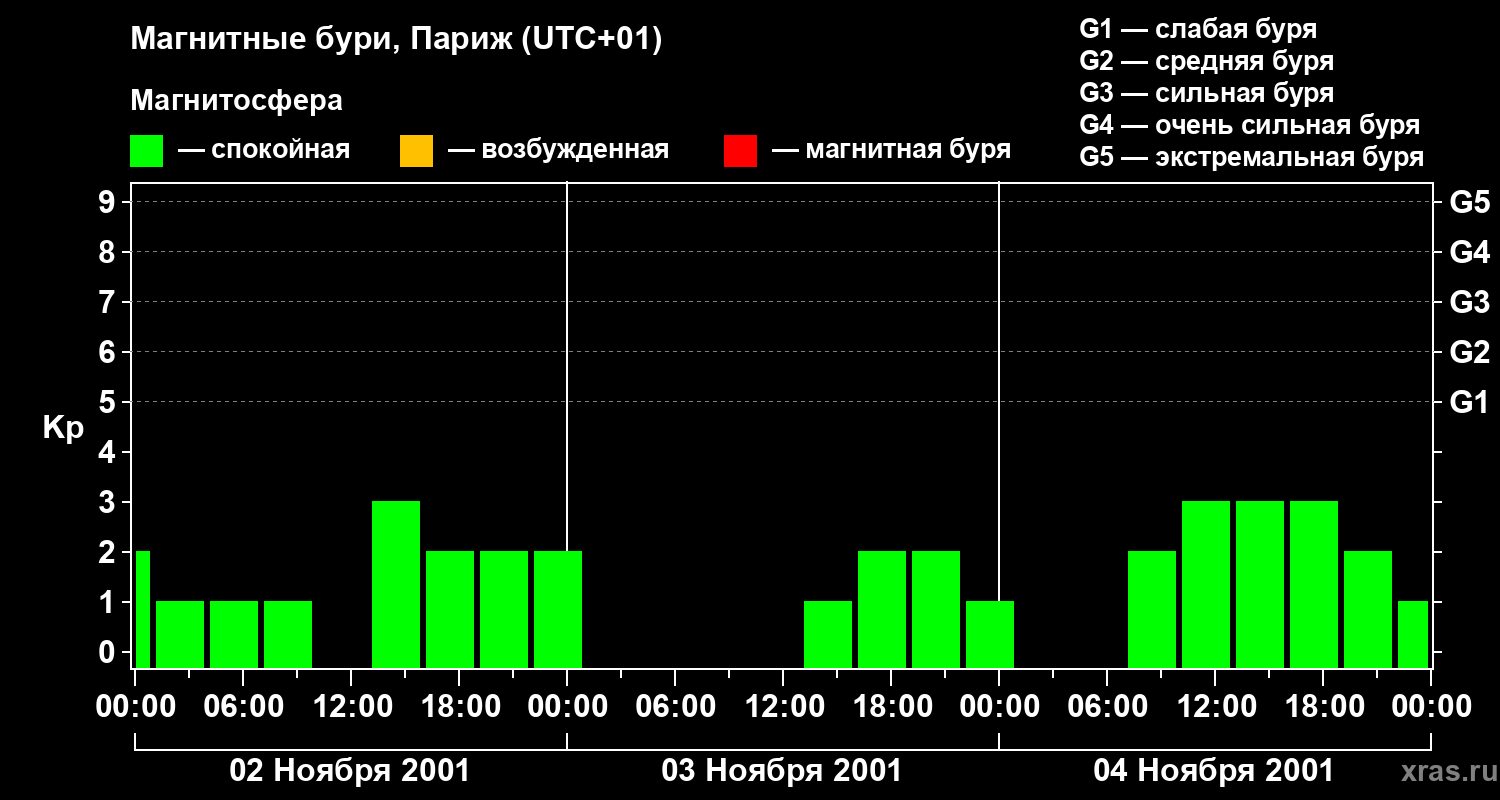Click the G1 label on the right axis
1500x800 pixels.
tap(1470, 402)
